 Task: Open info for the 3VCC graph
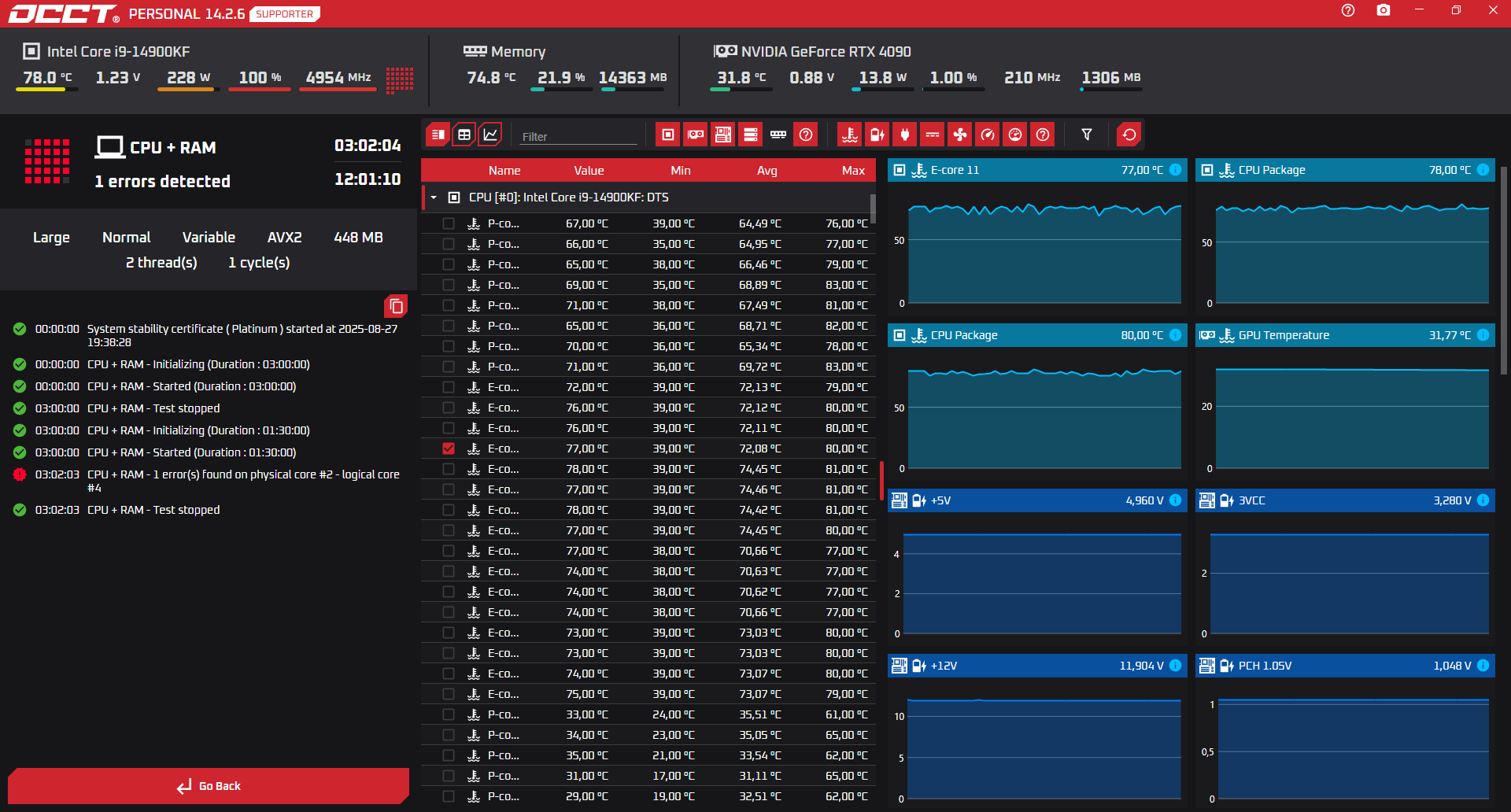click(1483, 500)
